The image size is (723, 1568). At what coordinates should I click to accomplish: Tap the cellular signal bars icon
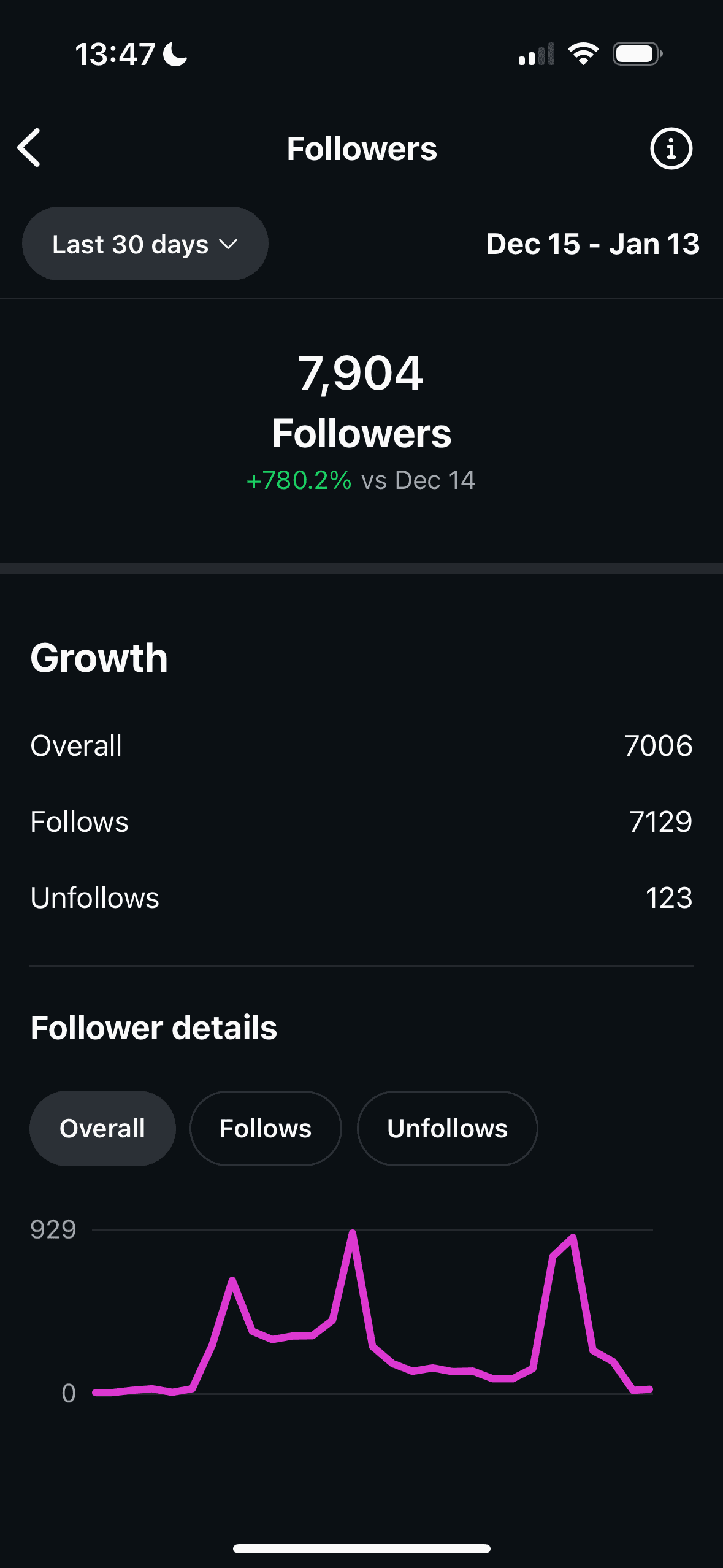[x=536, y=54]
